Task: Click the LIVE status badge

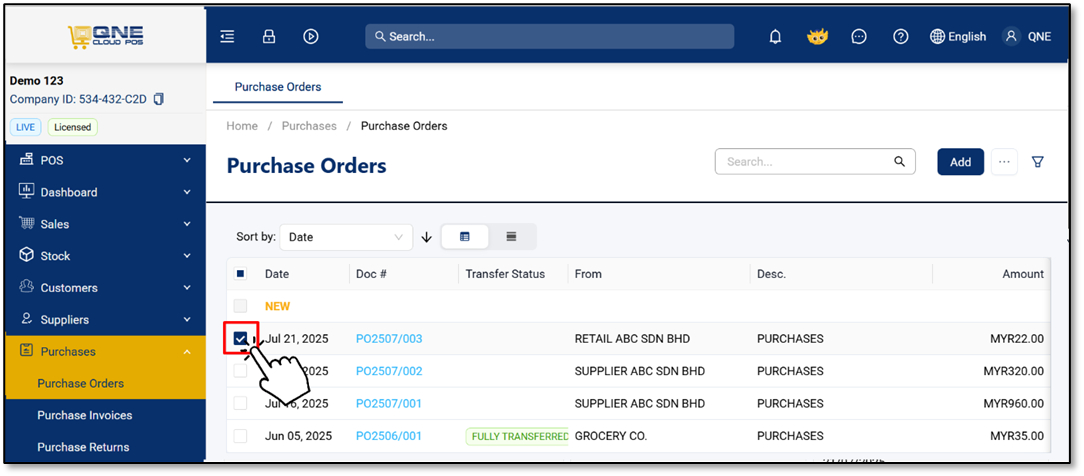Action: tap(26, 127)
